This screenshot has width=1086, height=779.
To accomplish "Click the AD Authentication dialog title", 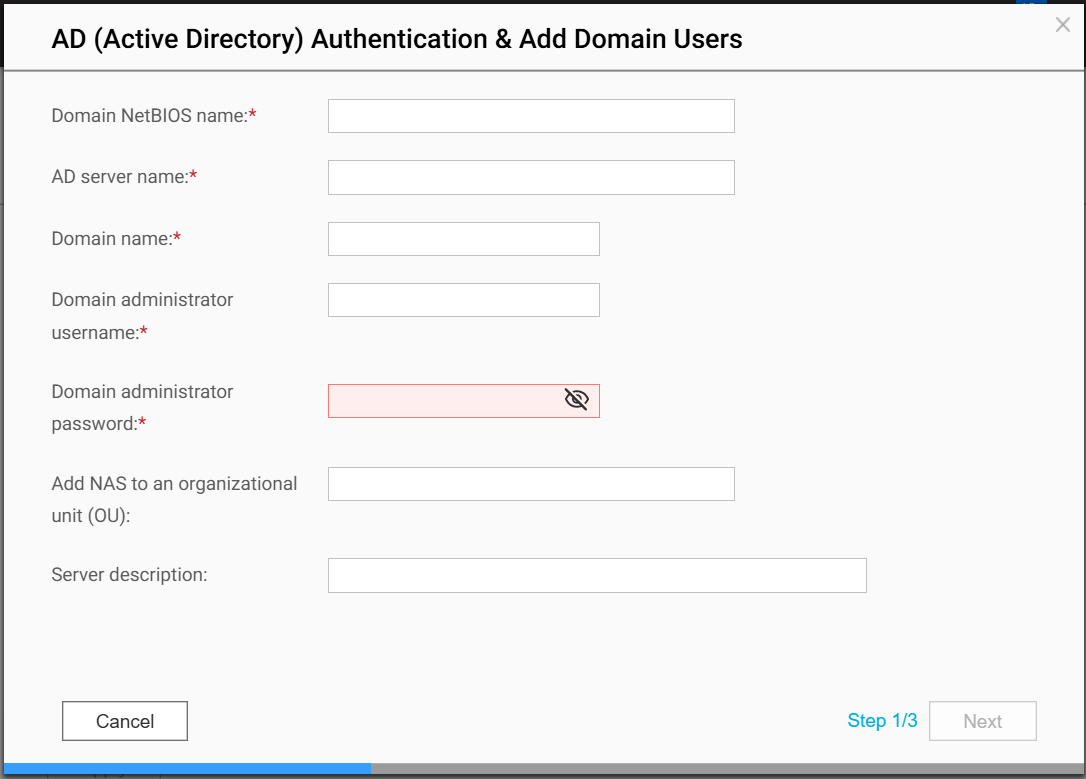I will coord(397,40).
